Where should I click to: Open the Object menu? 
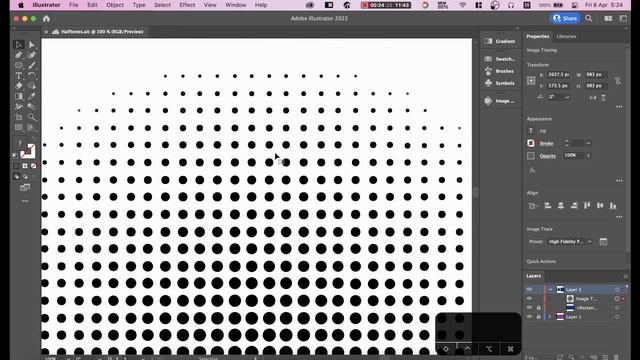click(x=115, y=5)
